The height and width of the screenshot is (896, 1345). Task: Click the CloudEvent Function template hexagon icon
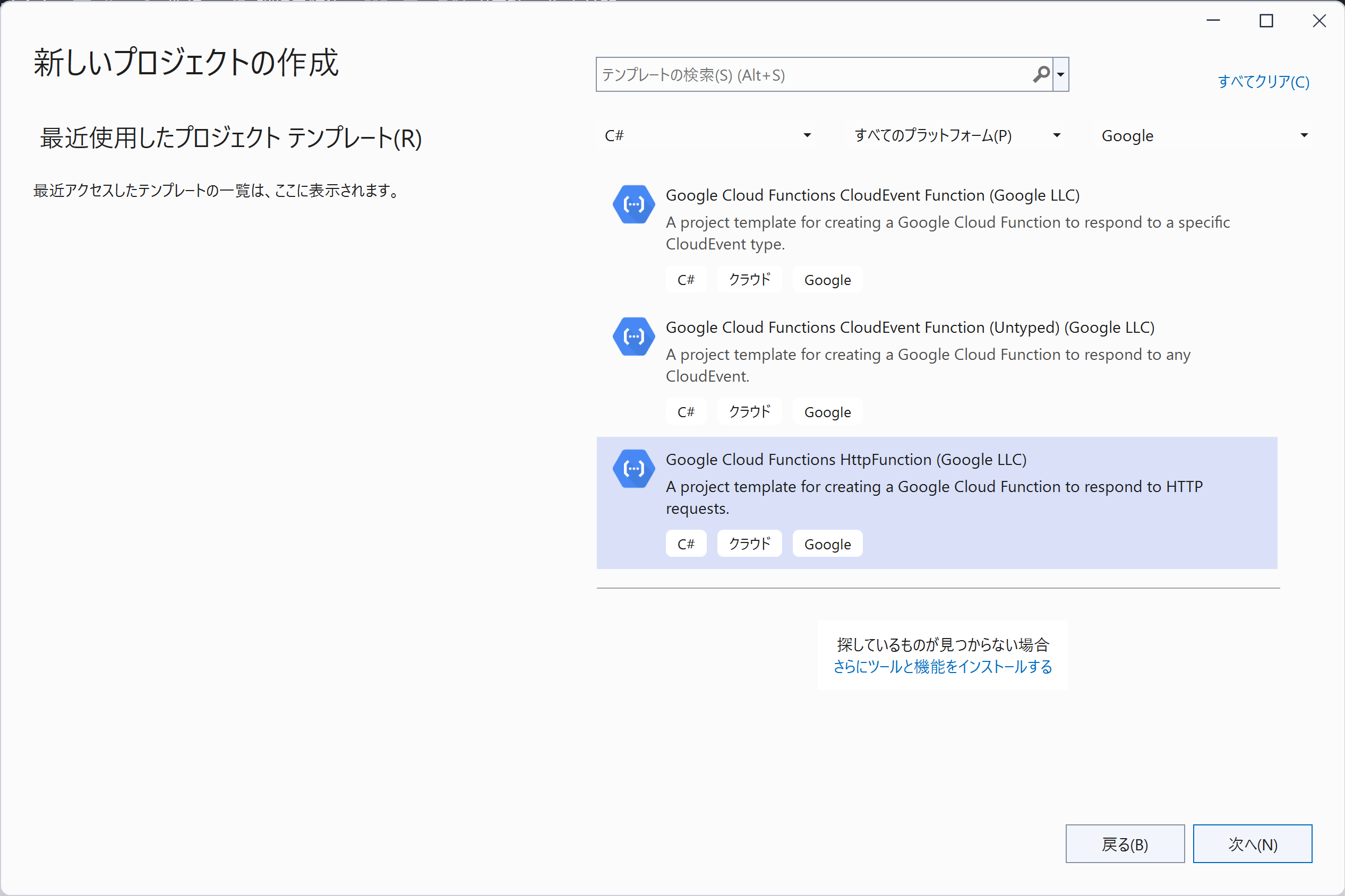click(x=633, y=204)
